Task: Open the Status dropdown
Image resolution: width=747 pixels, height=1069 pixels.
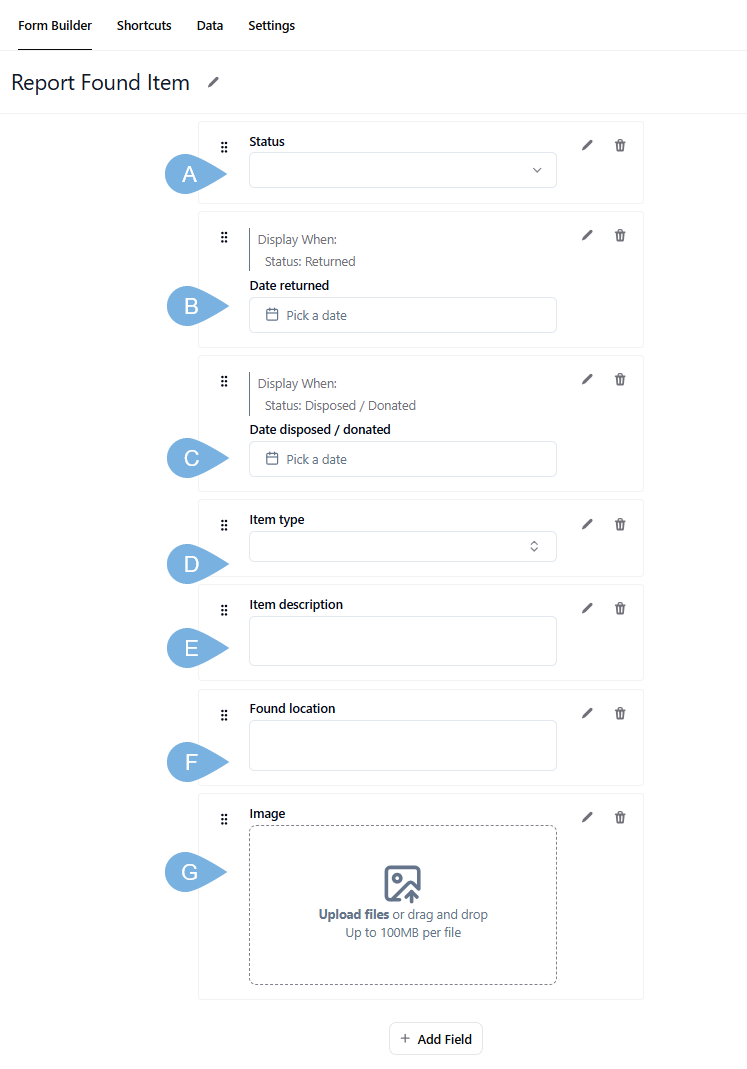Action: (x=403, y=170)
